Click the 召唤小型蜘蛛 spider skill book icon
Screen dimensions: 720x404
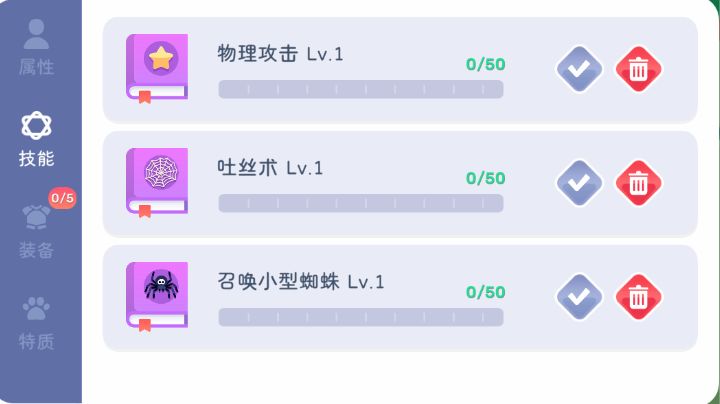pos(157,295)
